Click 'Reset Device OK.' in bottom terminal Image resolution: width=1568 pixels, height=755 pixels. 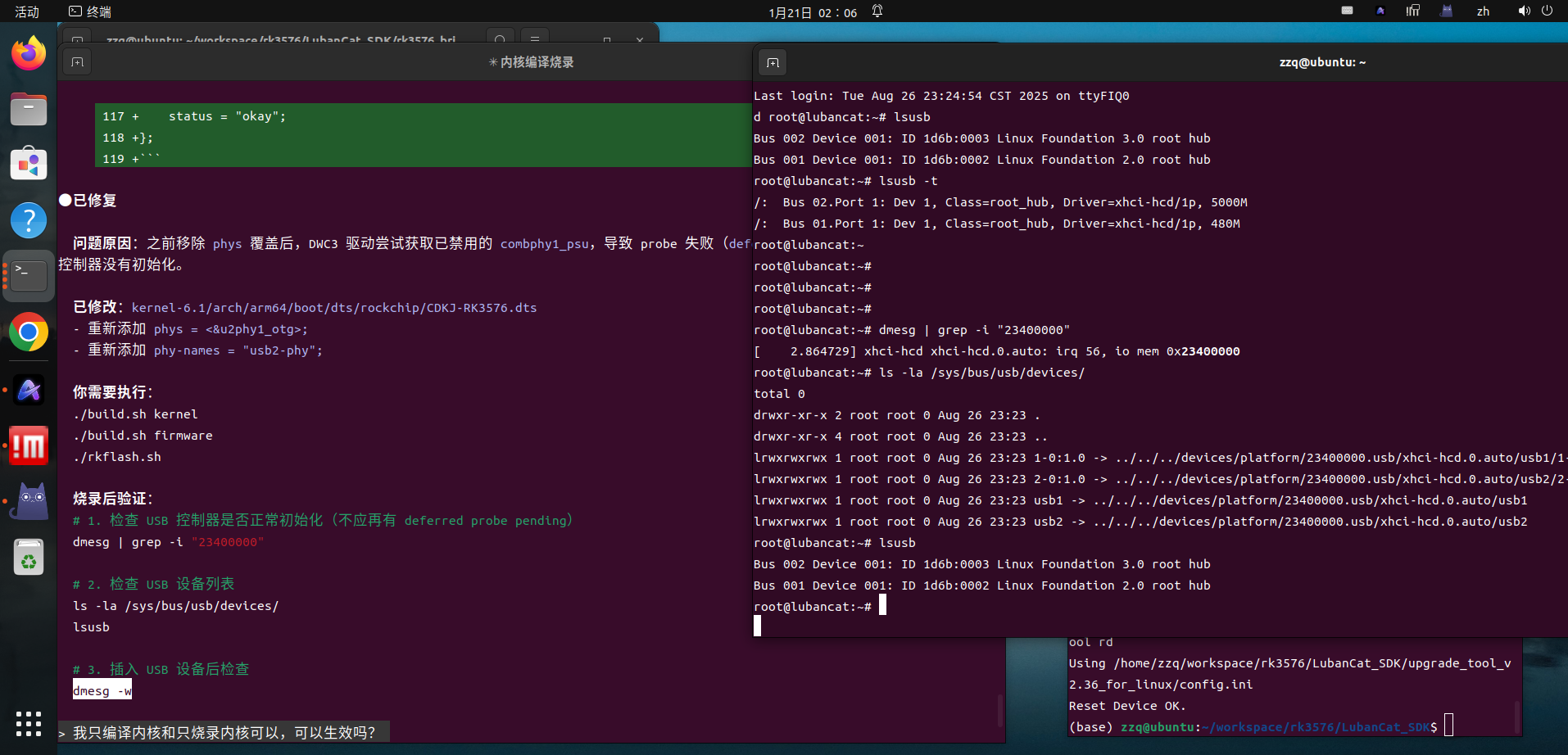tap(1127, 706)
